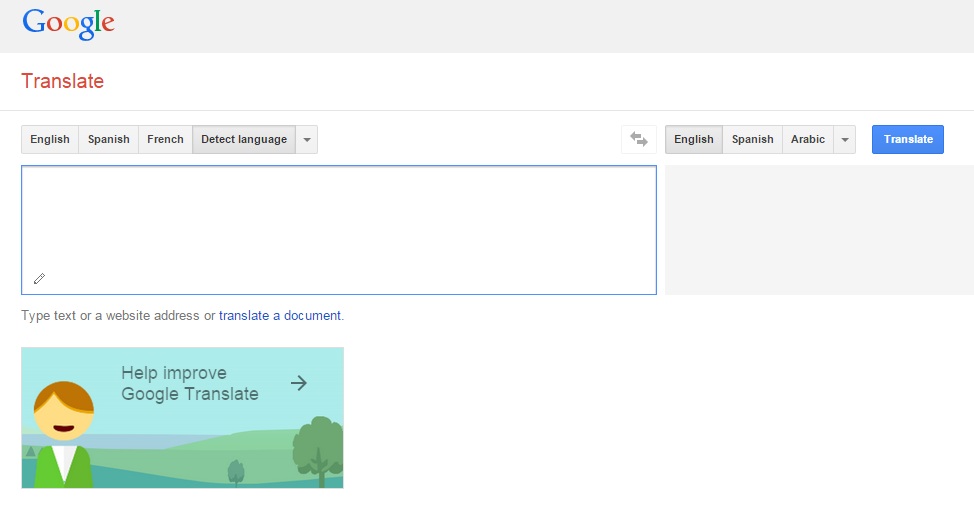Set target language to Spanish
Screen dimensions: 974x517
(x=753, y=140)
